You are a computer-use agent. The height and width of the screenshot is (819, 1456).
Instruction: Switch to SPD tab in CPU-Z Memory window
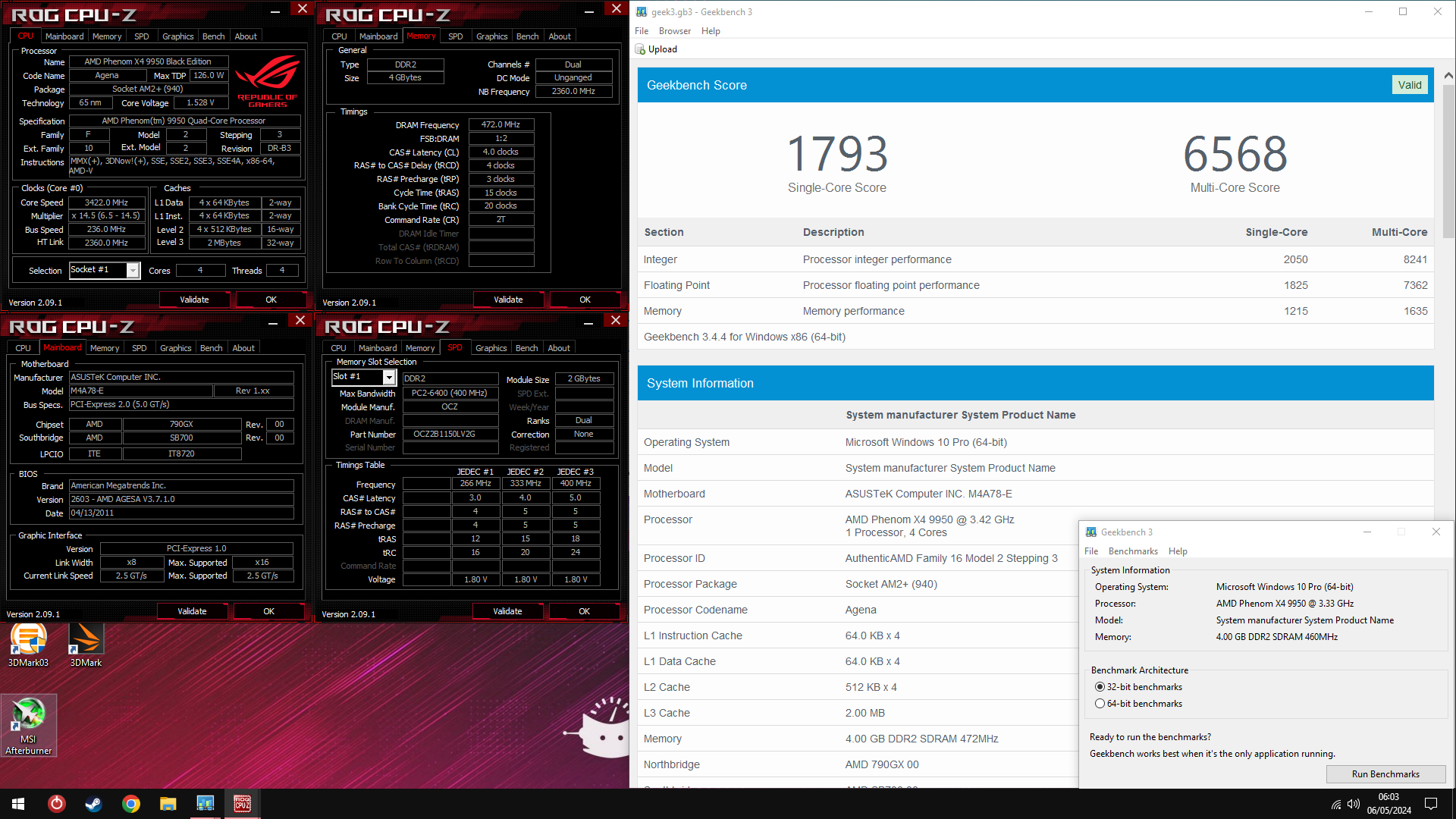[455, 36]
